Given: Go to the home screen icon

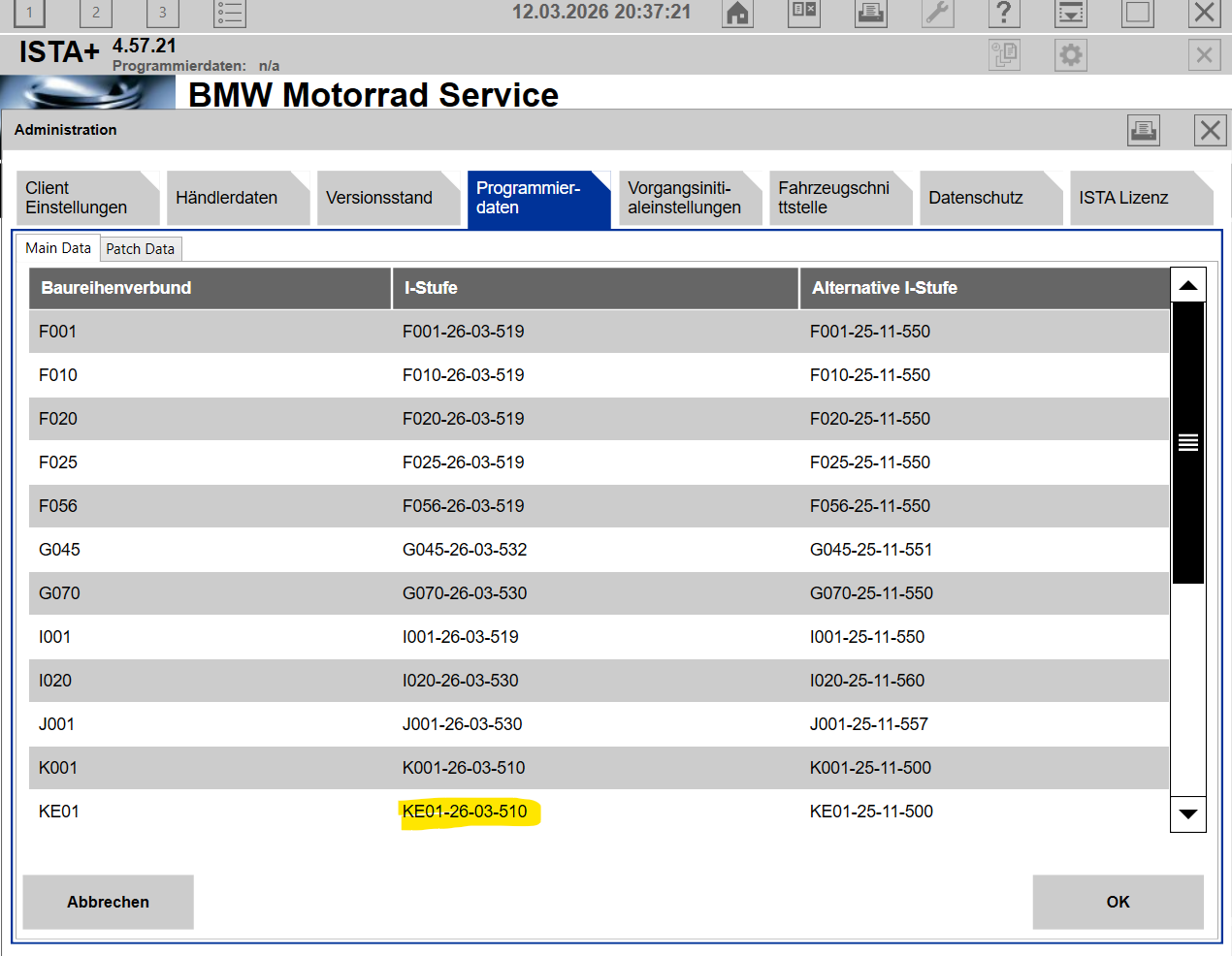Looking at the screenshot, I should 738,13.
